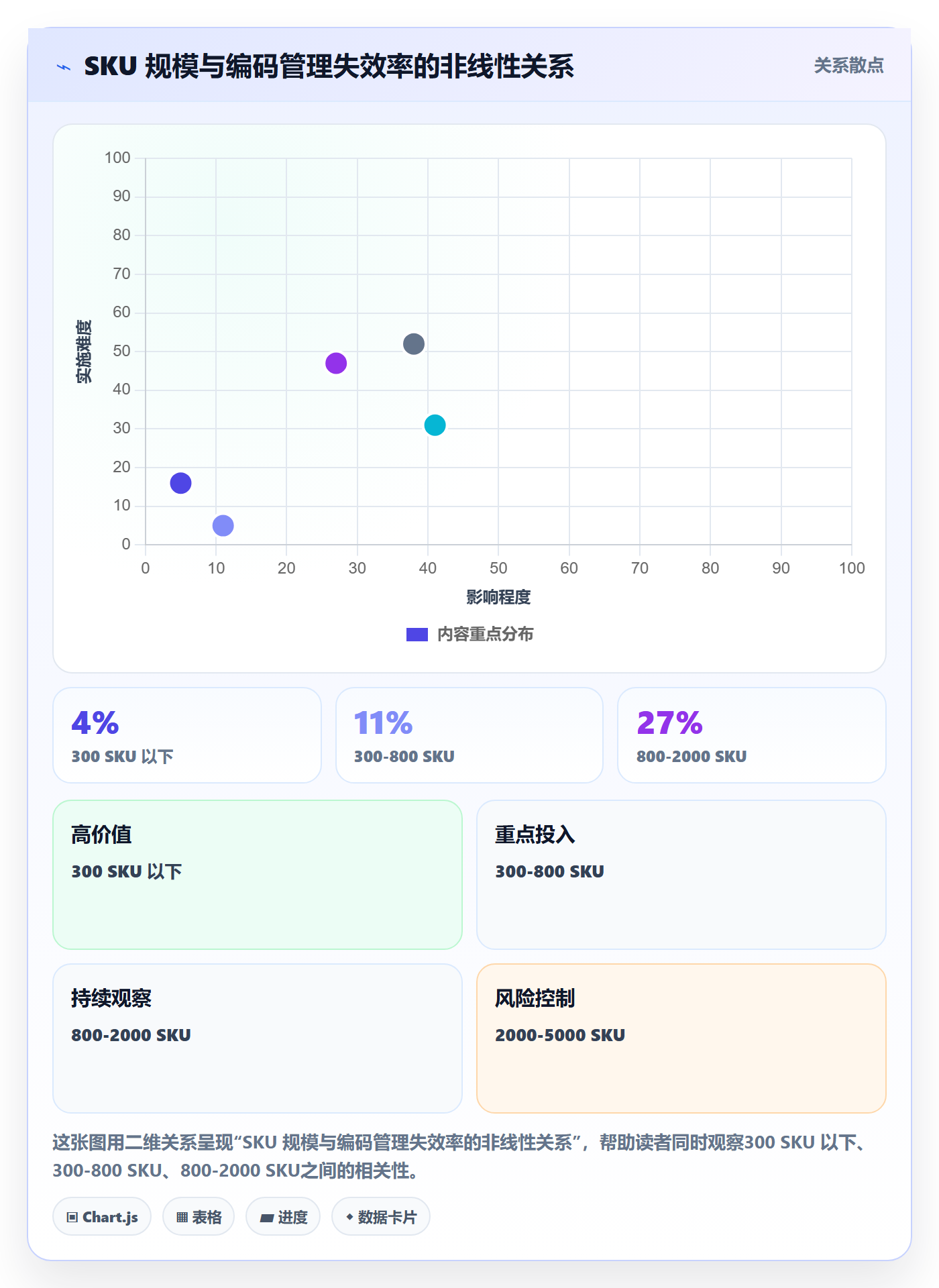Select the slate gray scatter point

point(414,344)
